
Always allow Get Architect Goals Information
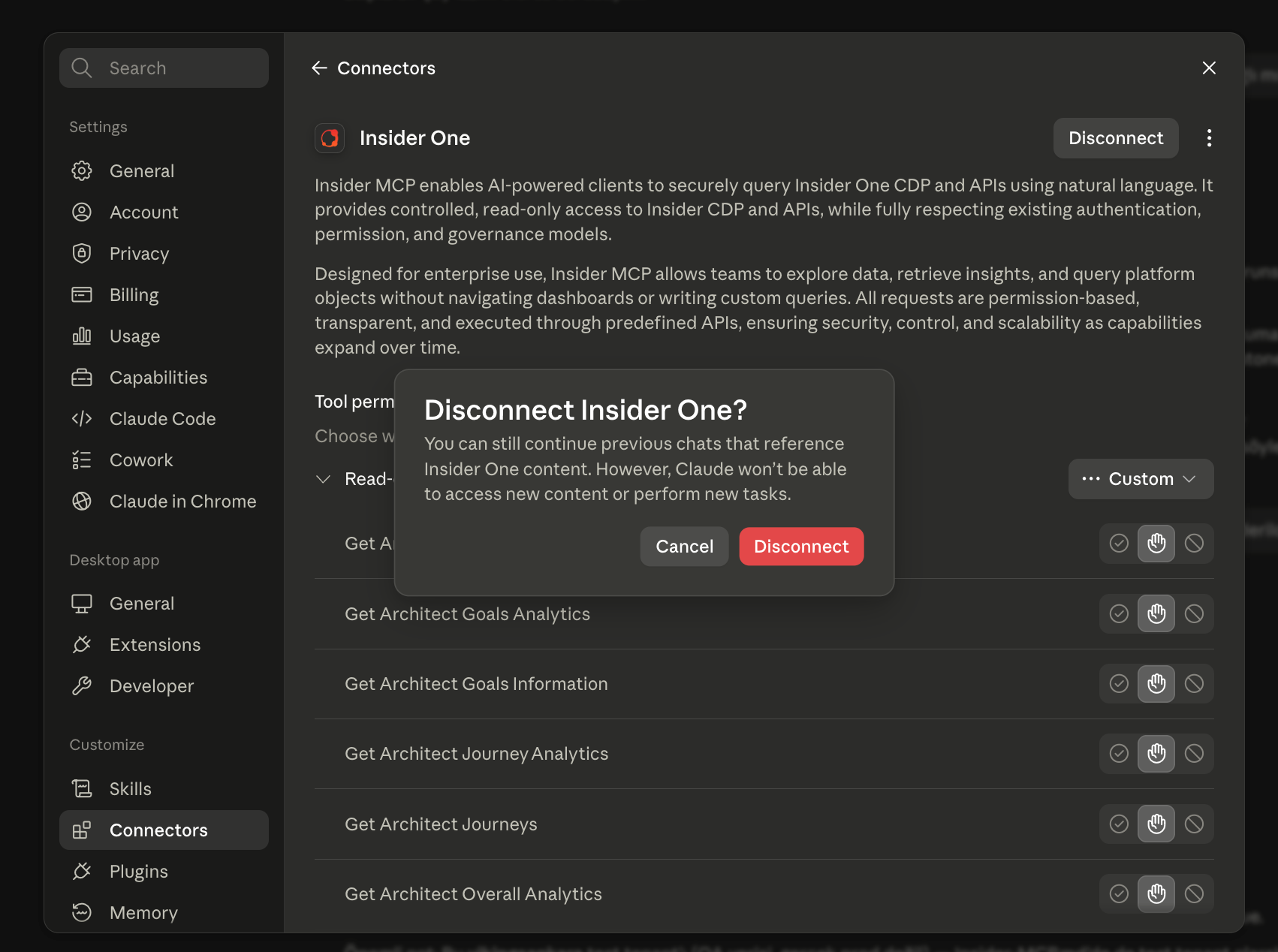pyautogui.click(x=1119, y=684)
